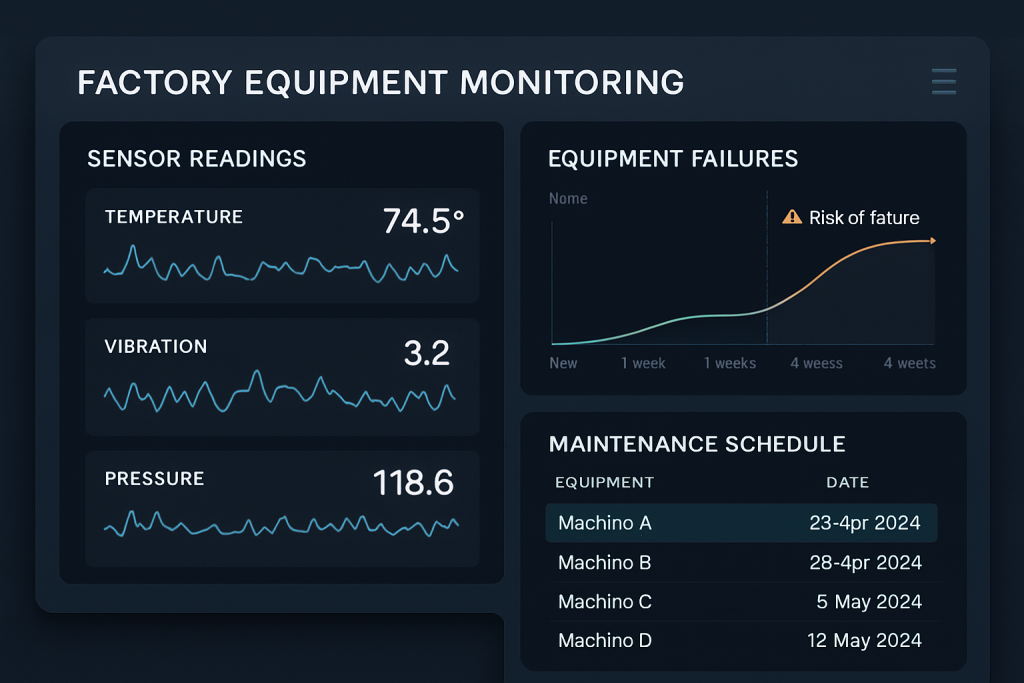Viewport: 1024px width, 683px height.
Task: Click the vibration sparkline chart
Action: (x=280, y=392)
